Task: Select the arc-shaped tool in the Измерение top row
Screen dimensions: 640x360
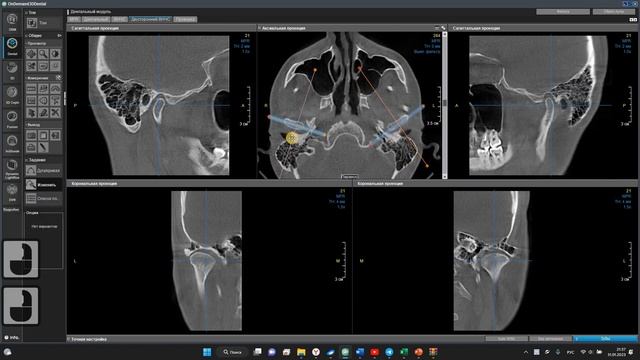Action: [x=55, y=88]
